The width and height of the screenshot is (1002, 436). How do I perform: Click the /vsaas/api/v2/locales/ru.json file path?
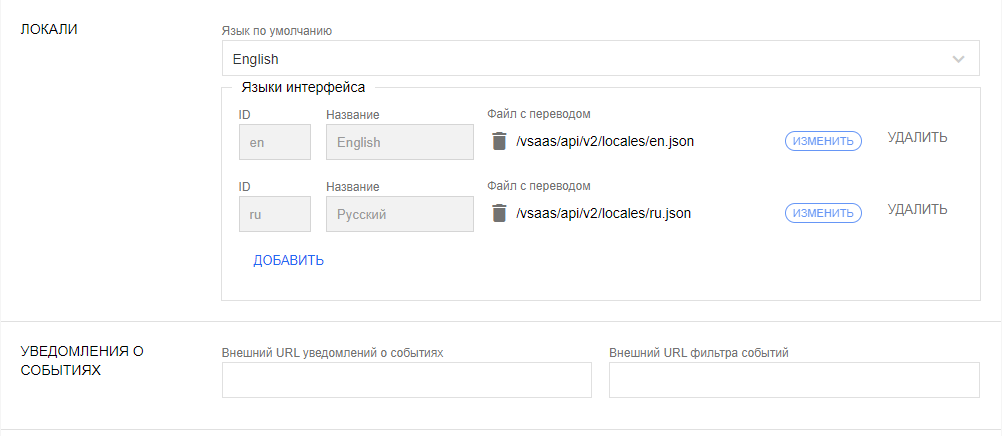pyautogui.click(x=603, y=214)
